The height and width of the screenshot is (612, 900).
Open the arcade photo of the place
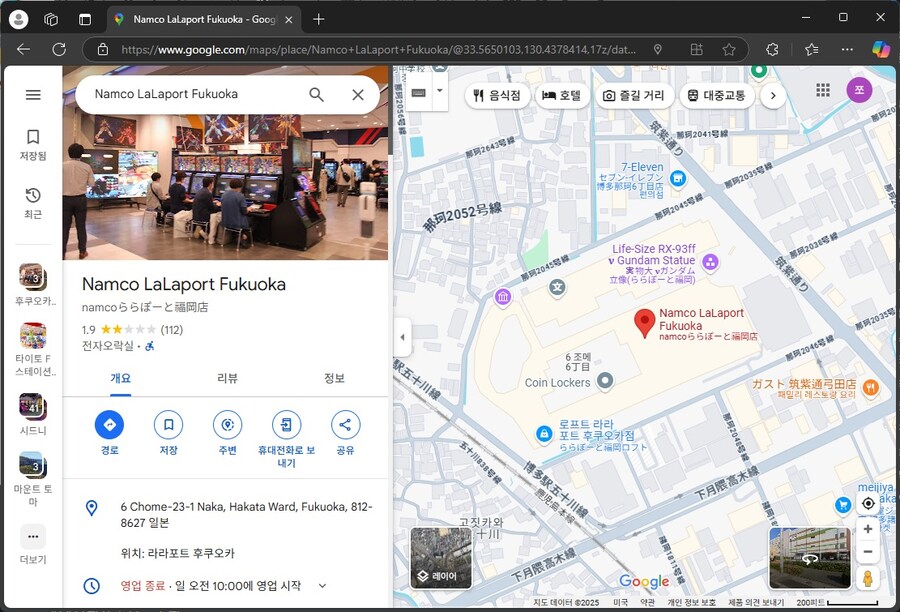225,187
